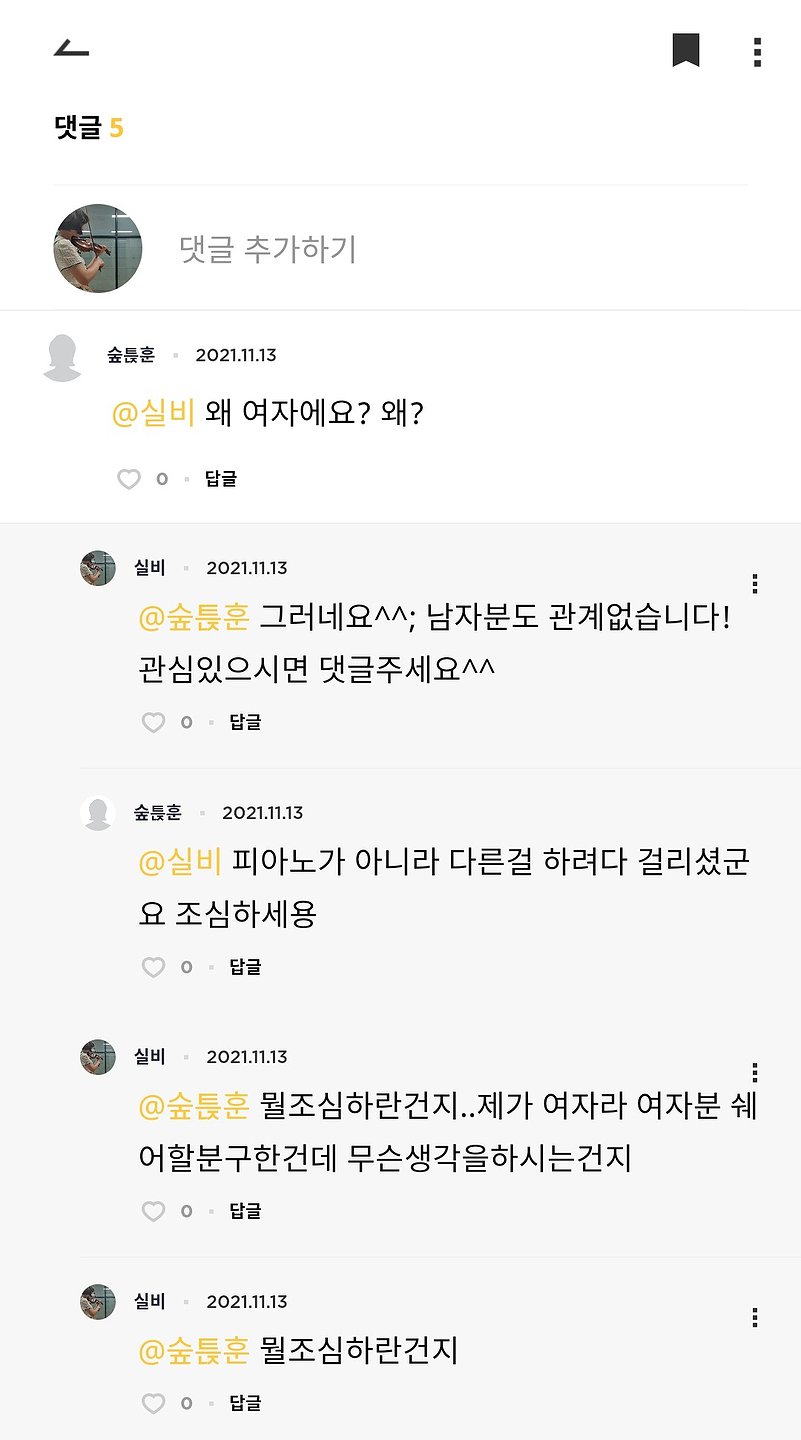Tap 답글 under '왜 여자에요? 왜?' comment

[221, 479]
